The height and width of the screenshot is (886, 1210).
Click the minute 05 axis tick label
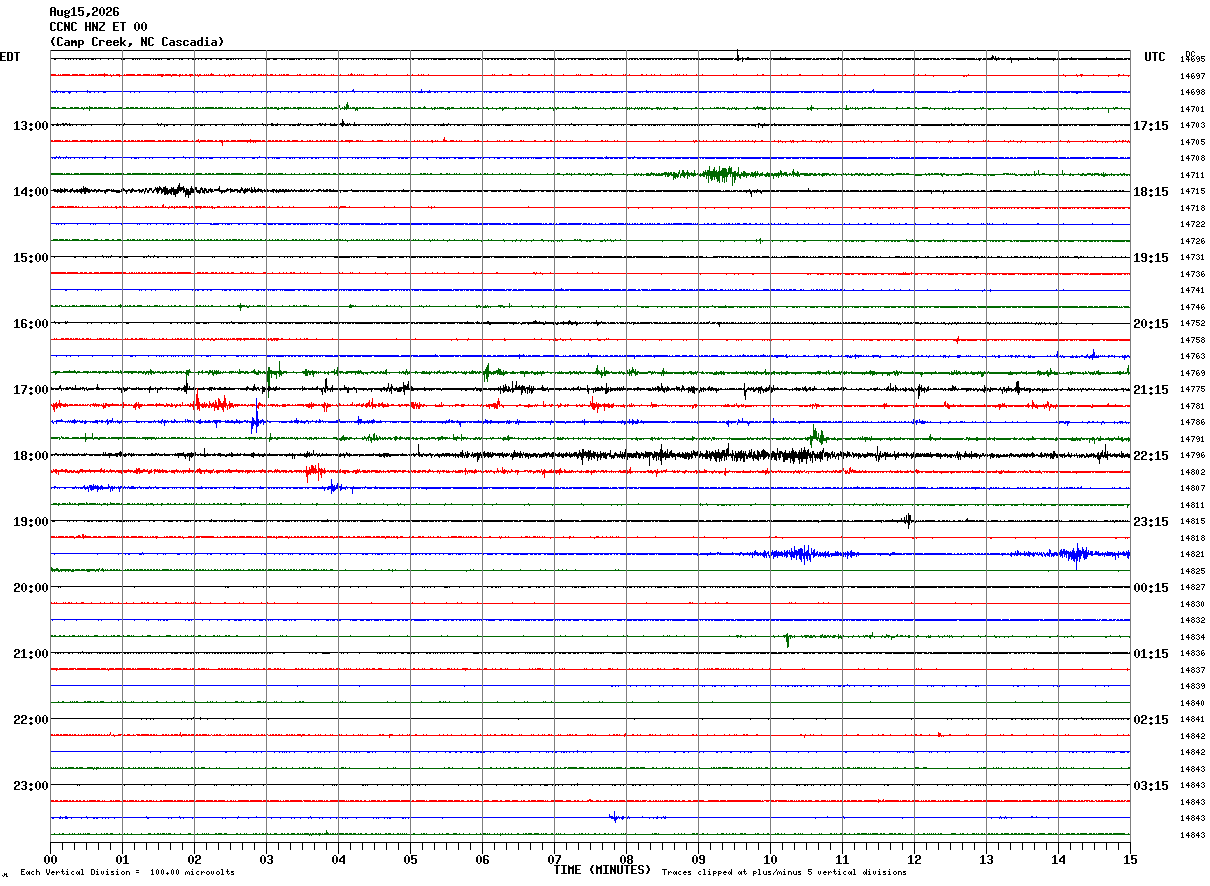pos(410,859)
